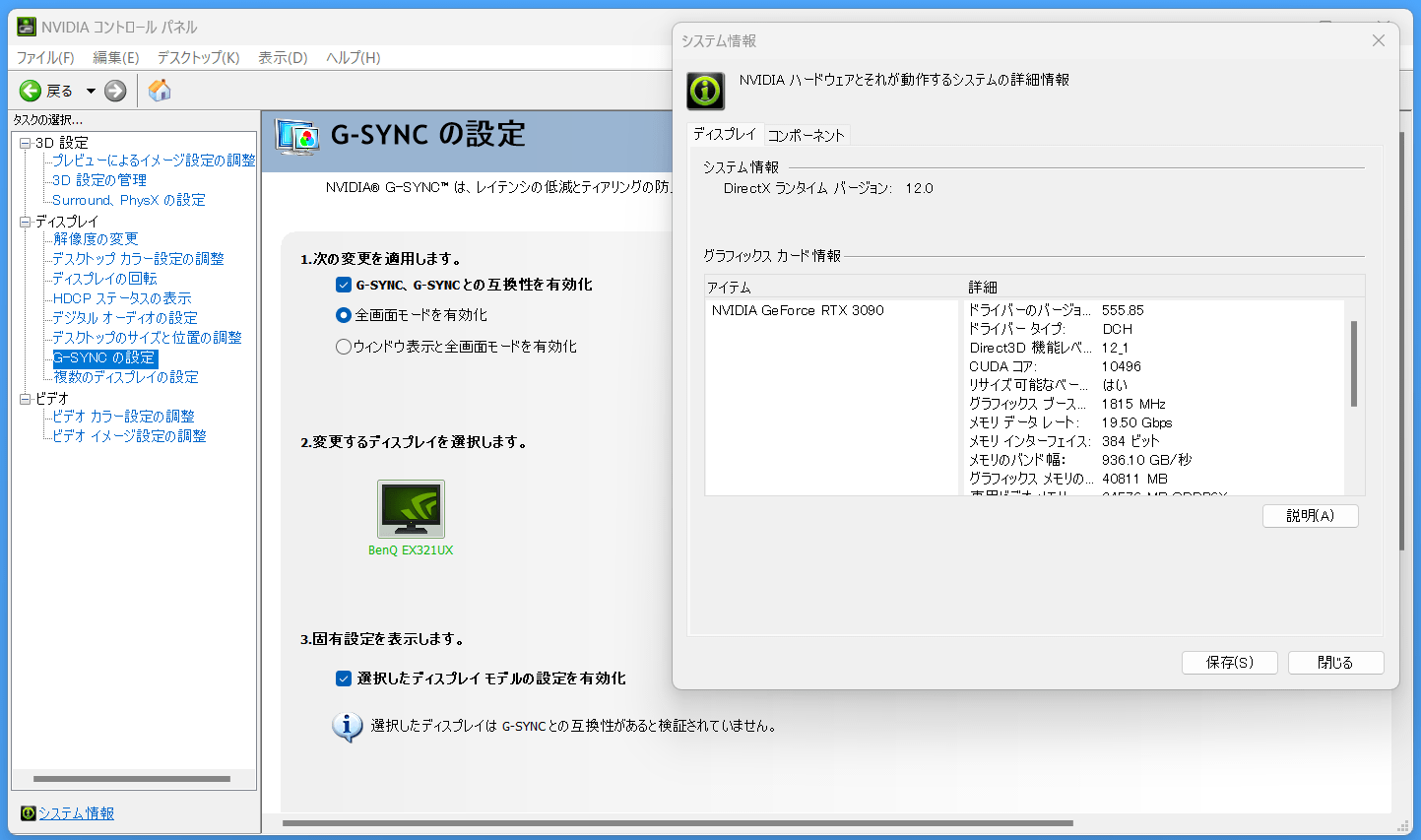This screenshot has height=840, width=1421.
Task: Open the Back history dropdown arrow
Action: (x=91, y=91)
